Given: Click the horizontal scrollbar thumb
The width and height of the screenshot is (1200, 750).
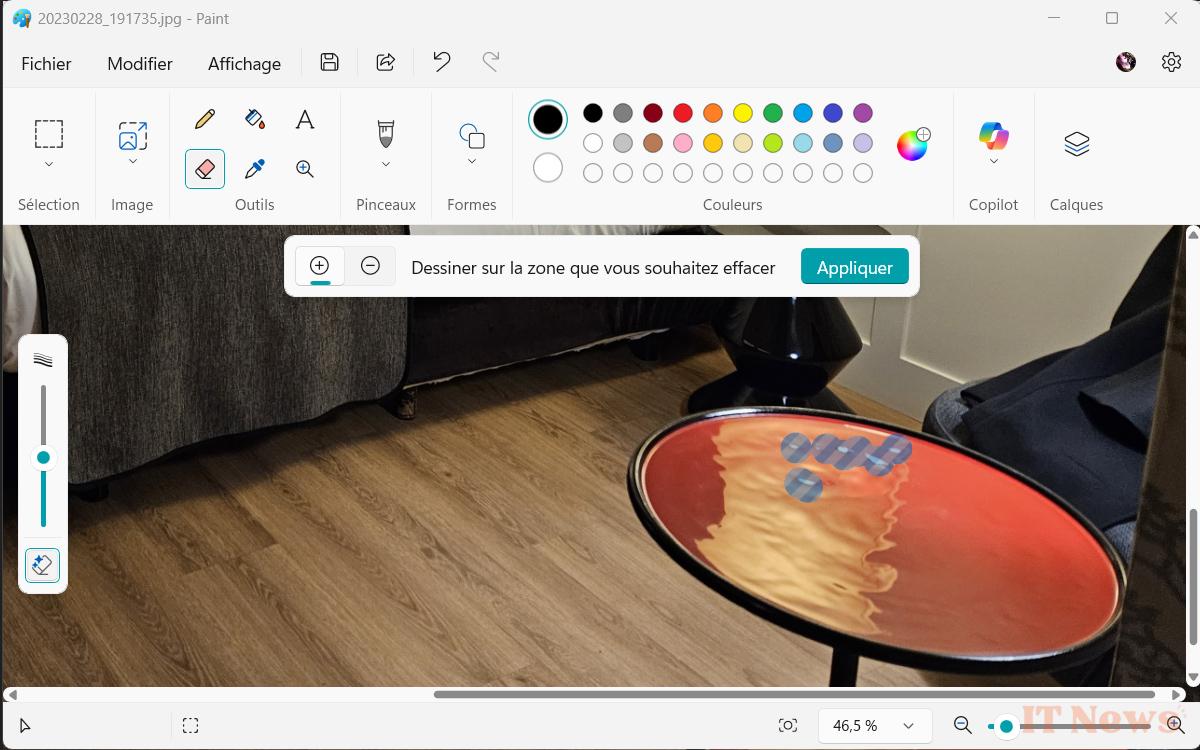Looking at the screenshot, I should point(794,694).
